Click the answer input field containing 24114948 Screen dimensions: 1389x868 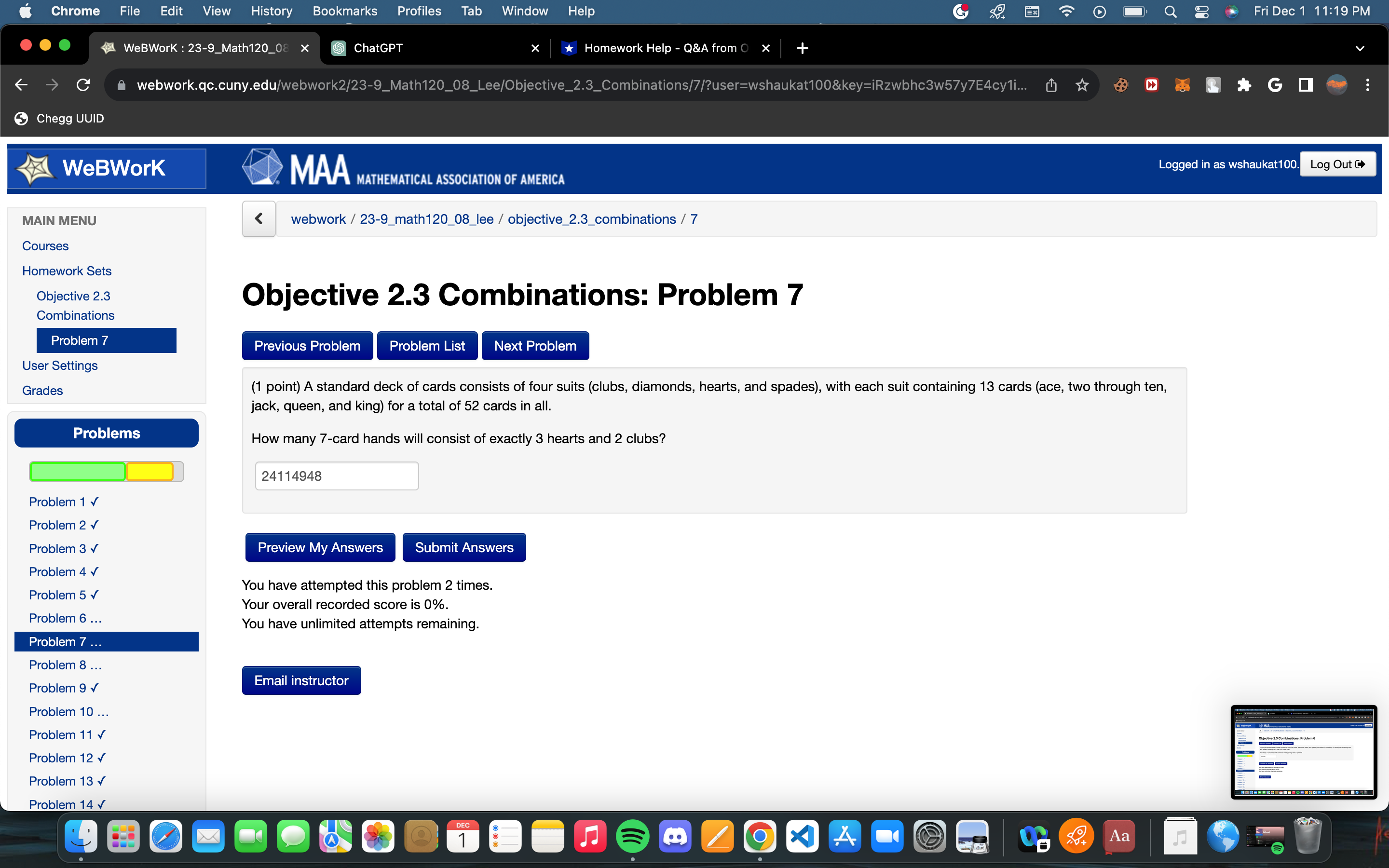tap(337, 475)
